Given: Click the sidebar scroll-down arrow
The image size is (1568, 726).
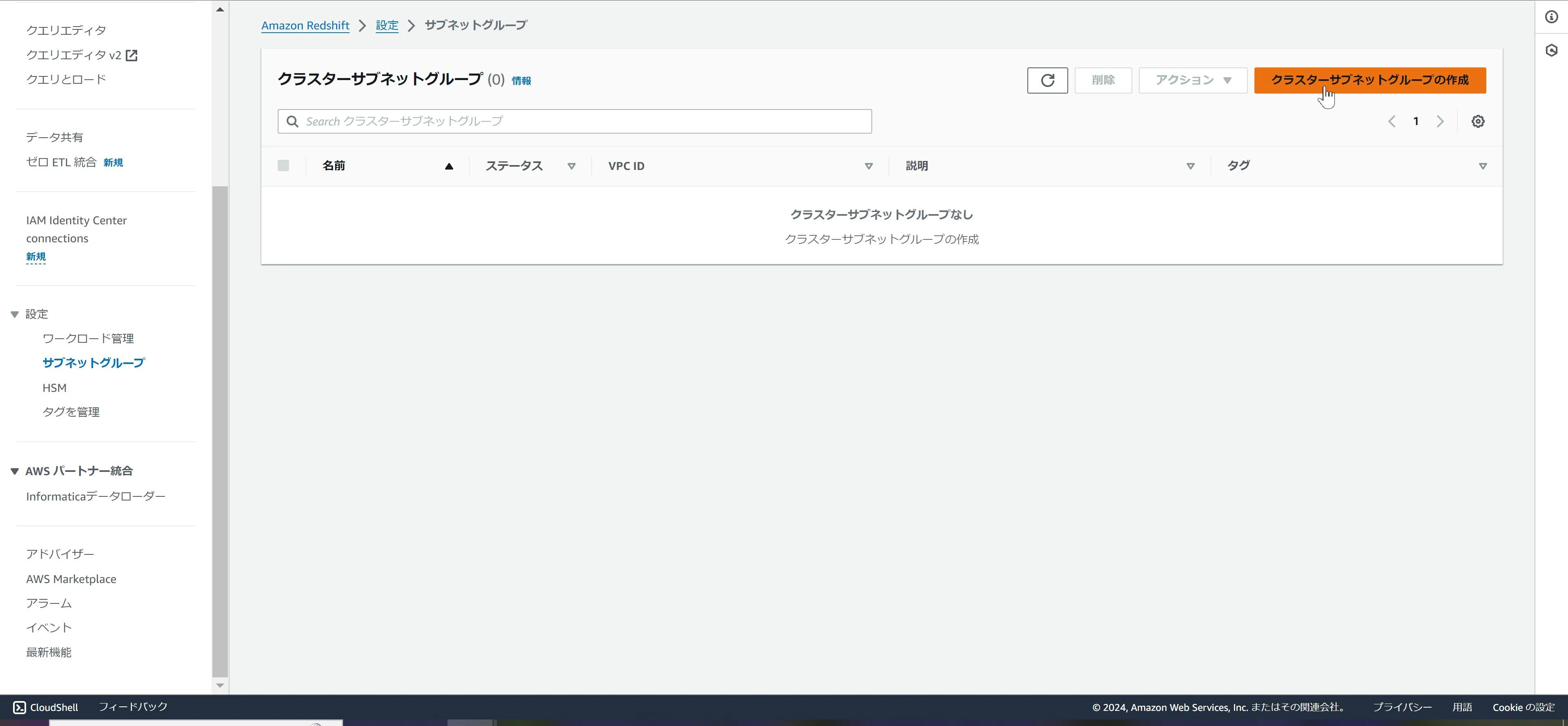Looking at the screenshot, I should [220, 686].
